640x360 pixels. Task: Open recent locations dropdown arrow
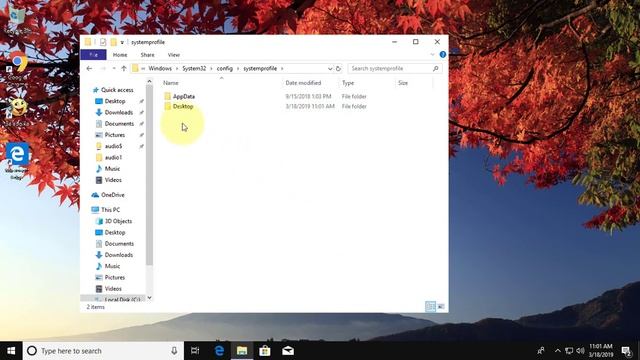114,69
